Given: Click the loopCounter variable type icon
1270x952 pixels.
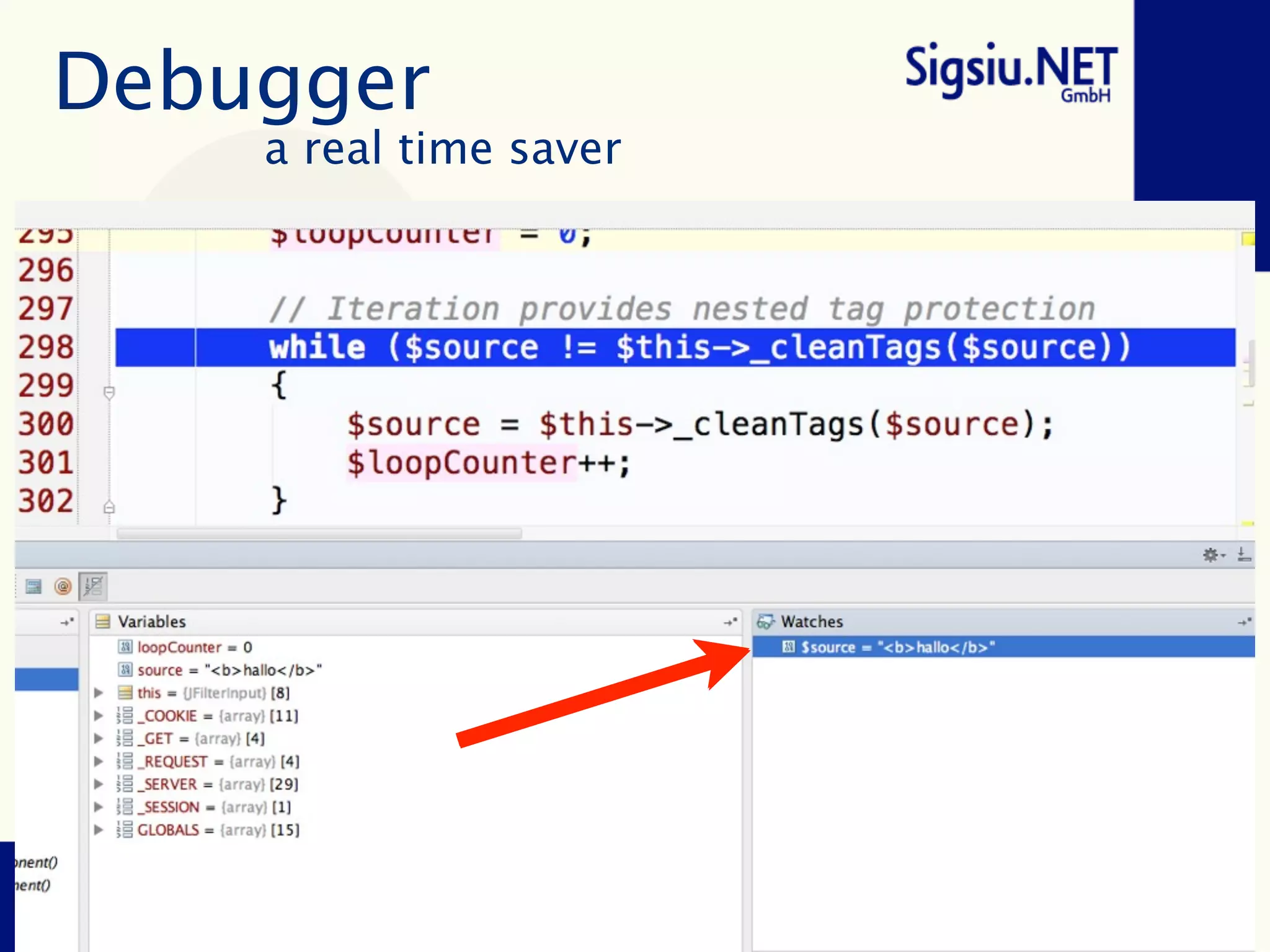Looking at the screenshot, I should (x=125, y=647).
